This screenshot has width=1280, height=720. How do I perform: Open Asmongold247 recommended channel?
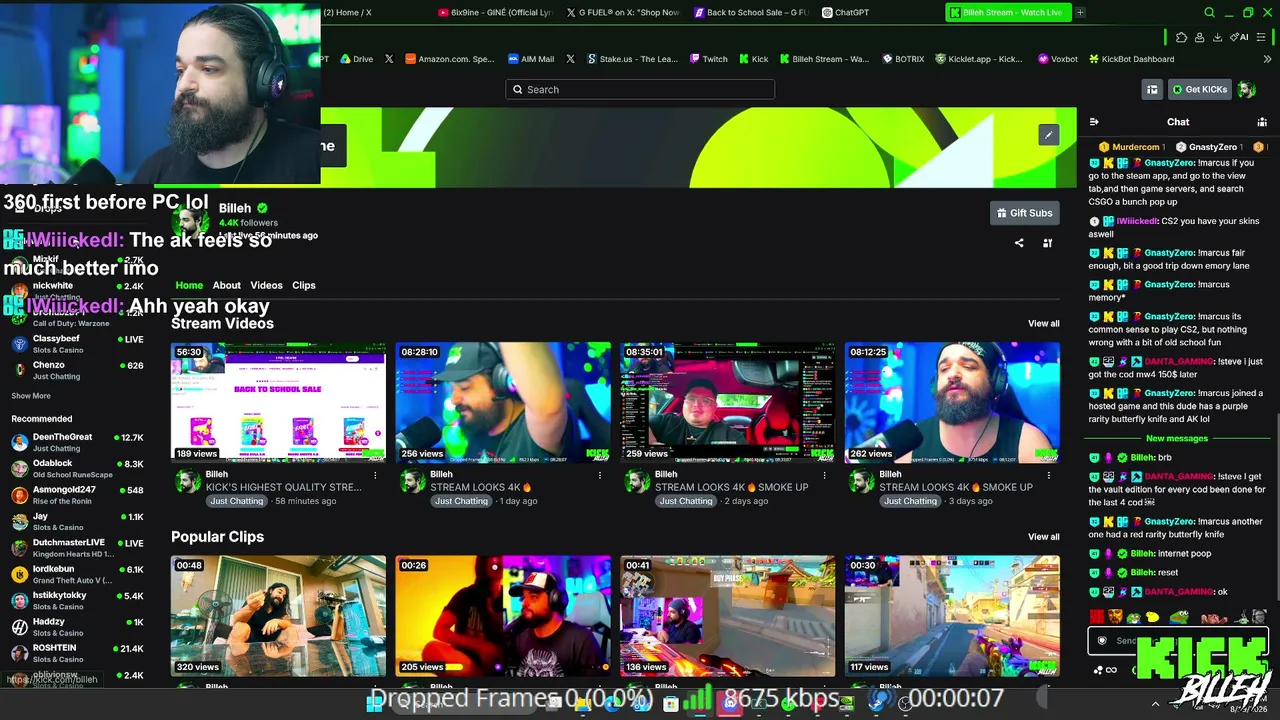coord(78,495)
